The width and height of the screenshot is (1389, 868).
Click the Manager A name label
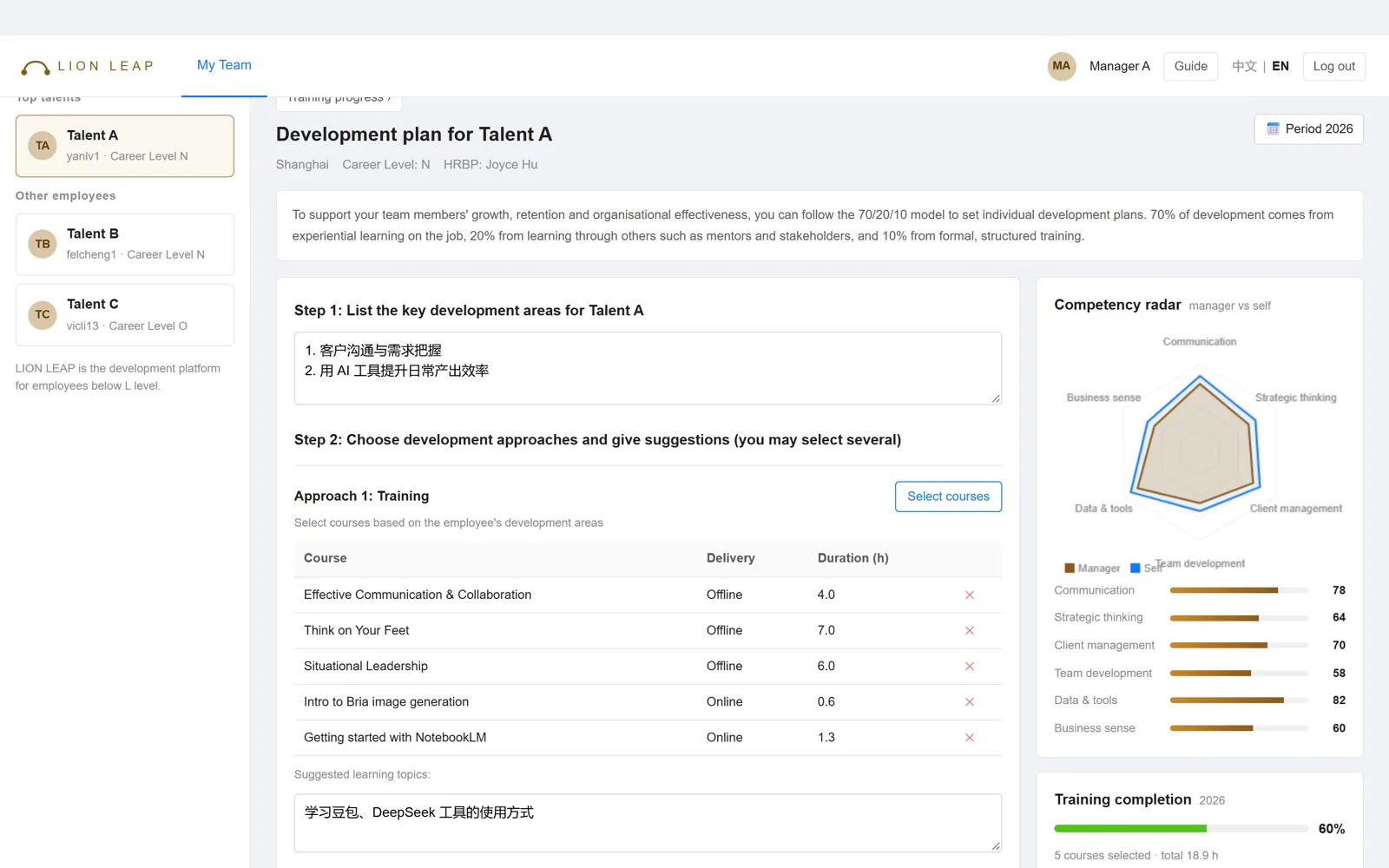coord(1119,66)
